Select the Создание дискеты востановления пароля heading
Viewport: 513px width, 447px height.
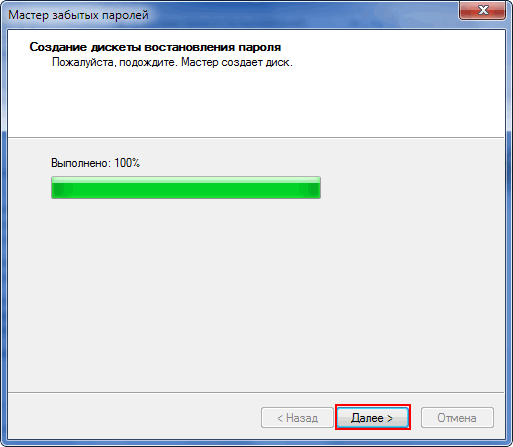click(x=155, y=47)
